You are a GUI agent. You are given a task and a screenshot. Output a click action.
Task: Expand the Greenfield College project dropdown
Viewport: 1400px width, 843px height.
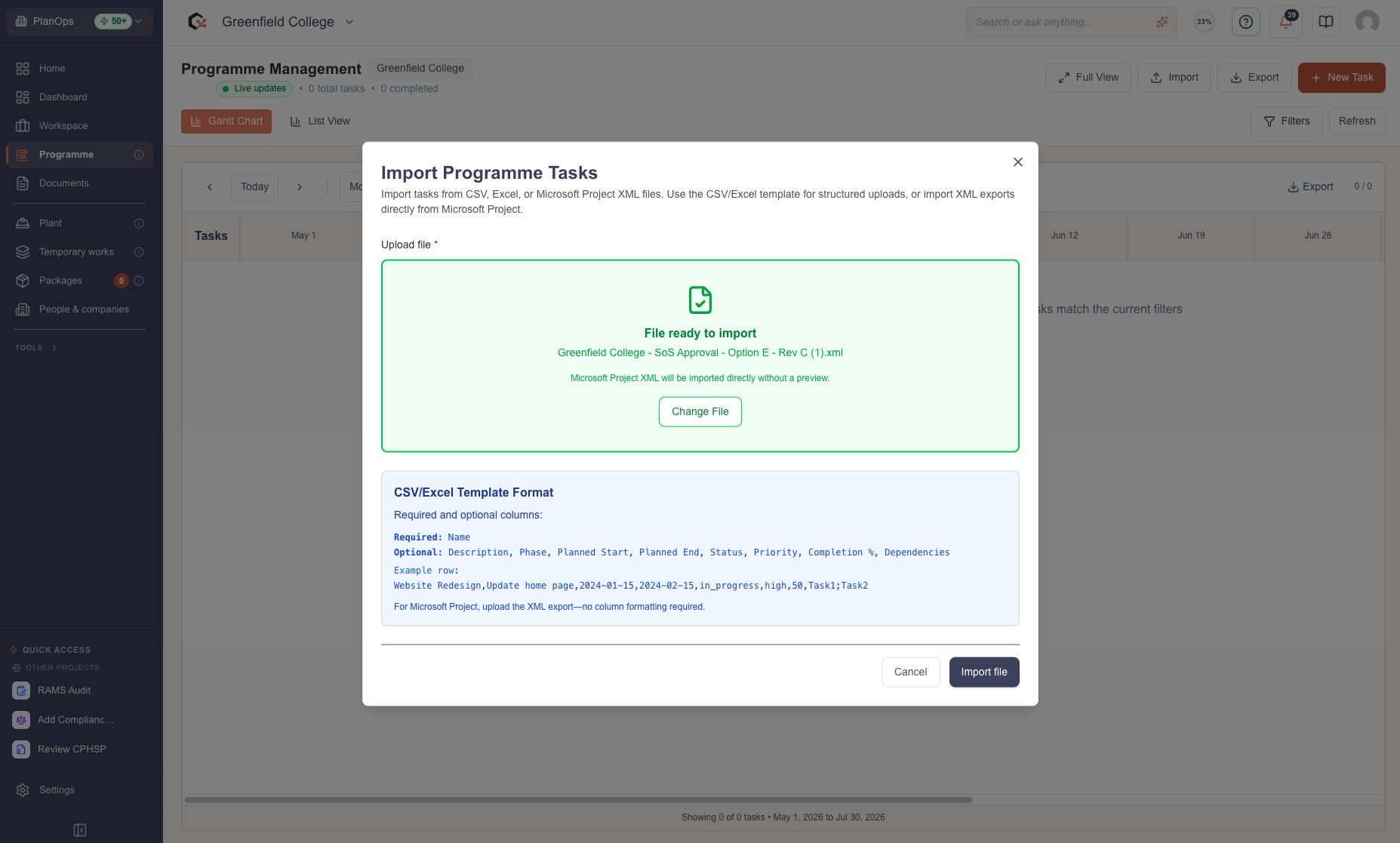(x=349, y=22)
